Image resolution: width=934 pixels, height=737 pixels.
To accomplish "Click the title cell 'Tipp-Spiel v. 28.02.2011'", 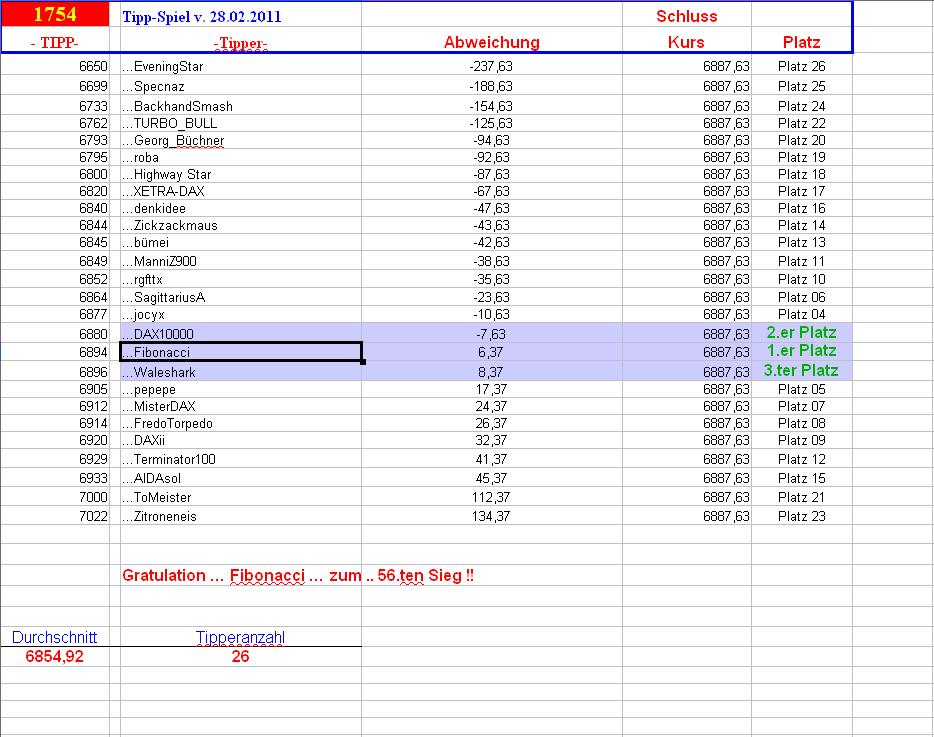I will click(x=241, y=15).
